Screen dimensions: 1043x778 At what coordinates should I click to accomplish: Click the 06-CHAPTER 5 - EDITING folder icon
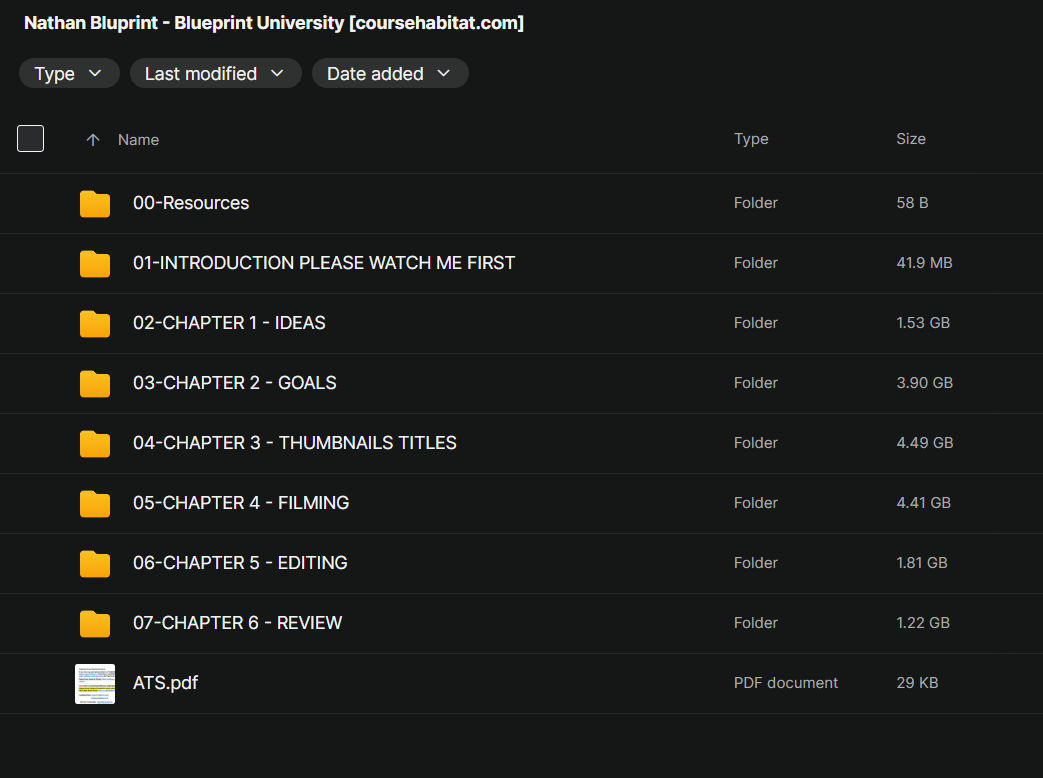point(94,563)
